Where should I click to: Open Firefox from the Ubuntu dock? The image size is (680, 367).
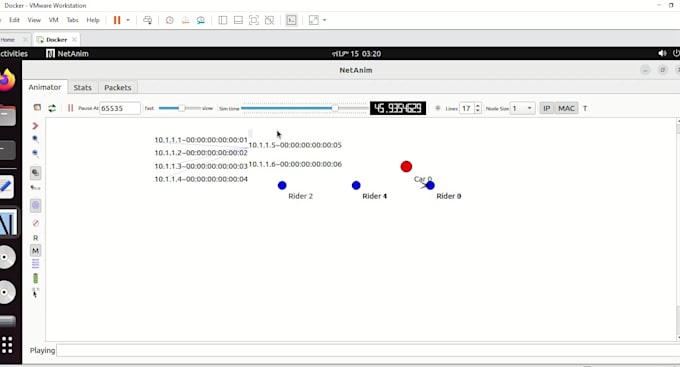tap(7, 79)
